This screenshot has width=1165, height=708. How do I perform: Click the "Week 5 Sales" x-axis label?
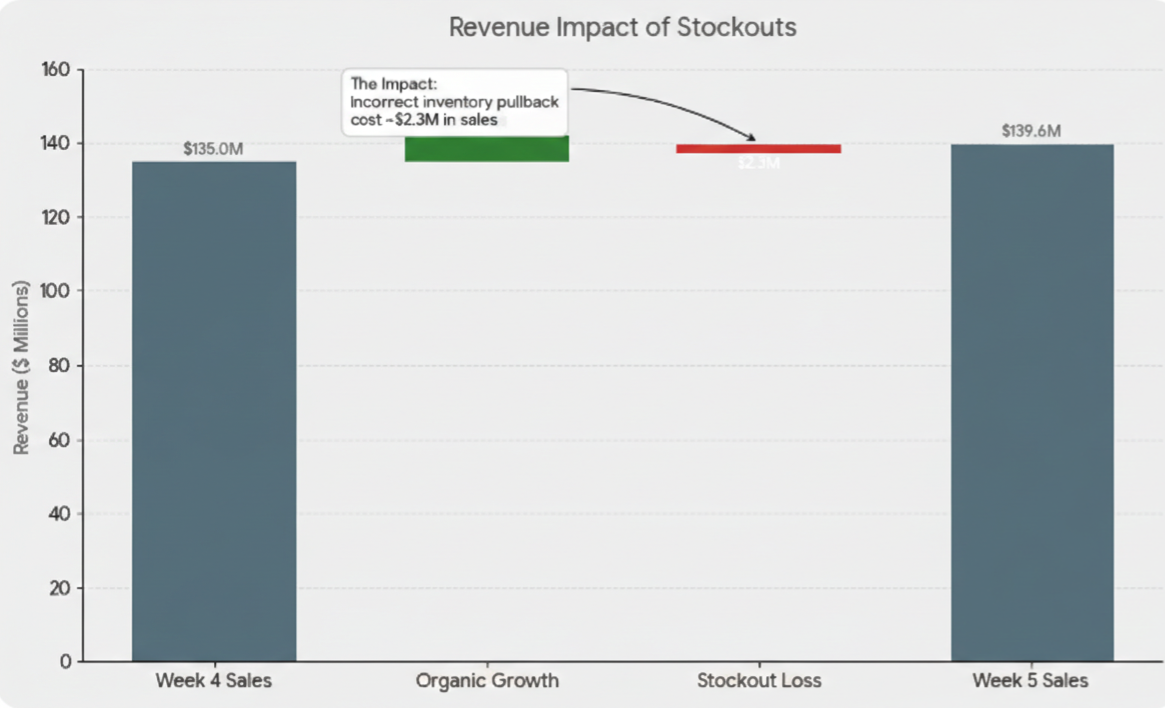(x=1030, y=681)
